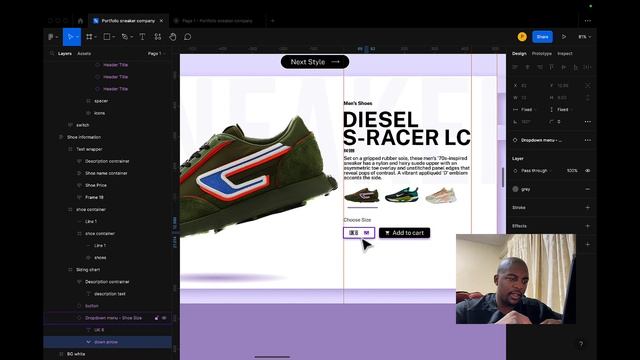Select the Rectangle shape tool
Viewport: 640px width, 360px height.
pyautogui.click(x=107, y=37)
